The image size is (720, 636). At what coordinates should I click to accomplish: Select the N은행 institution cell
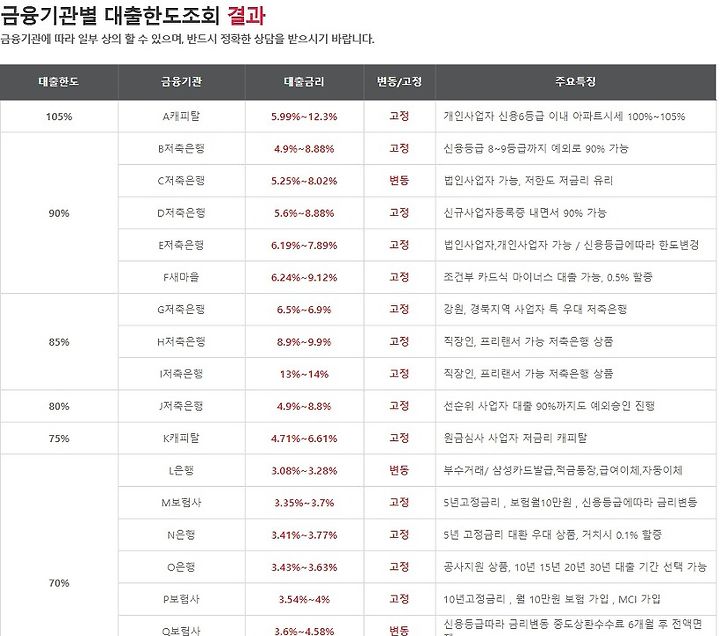coord(181,535)
